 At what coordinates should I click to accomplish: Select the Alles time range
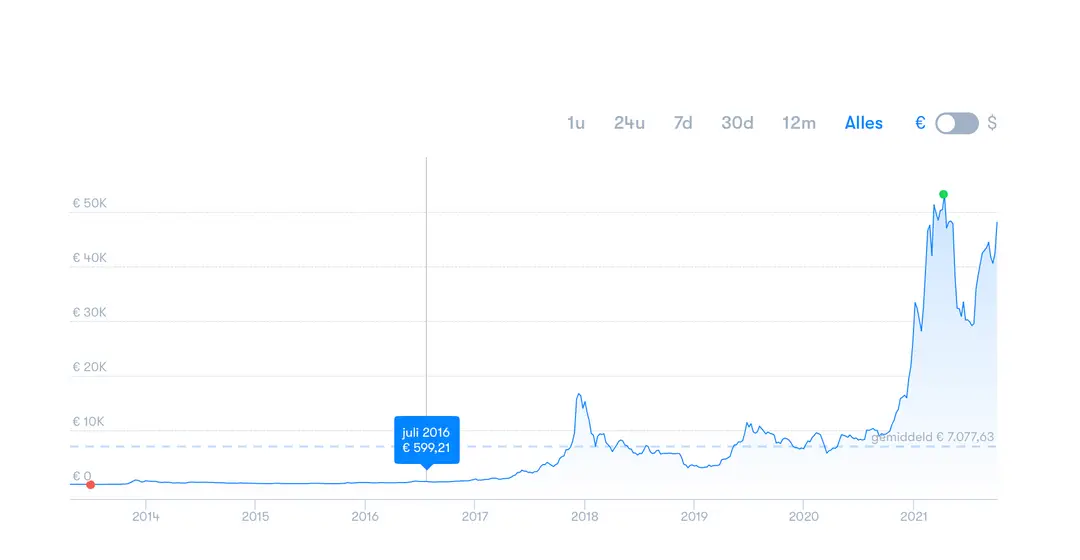(864, 123)
